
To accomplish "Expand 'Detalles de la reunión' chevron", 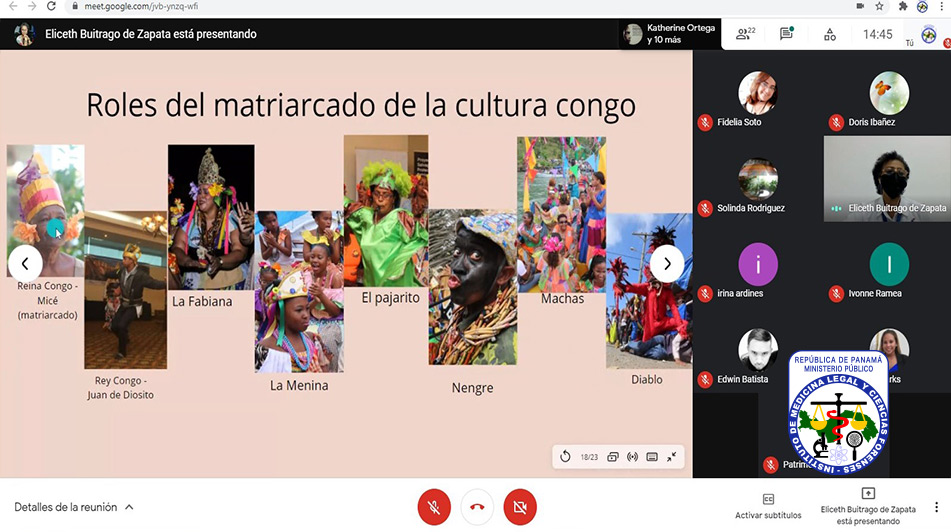I will (x=129, y=507).
